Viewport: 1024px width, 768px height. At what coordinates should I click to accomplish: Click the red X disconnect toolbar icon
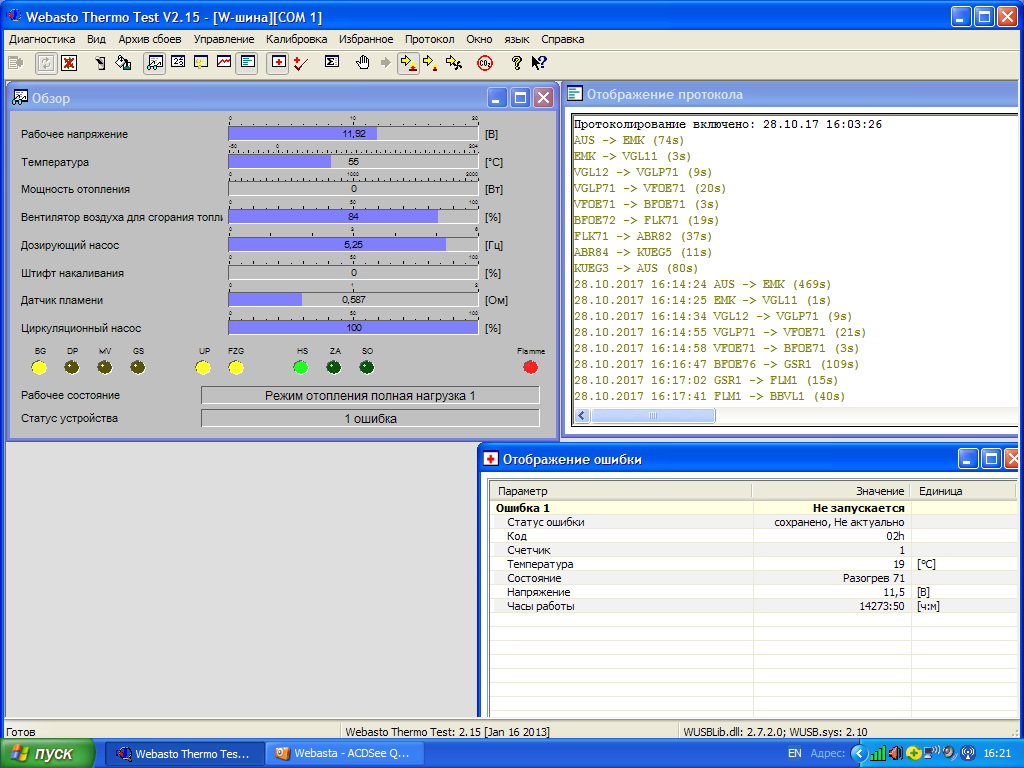69,63
